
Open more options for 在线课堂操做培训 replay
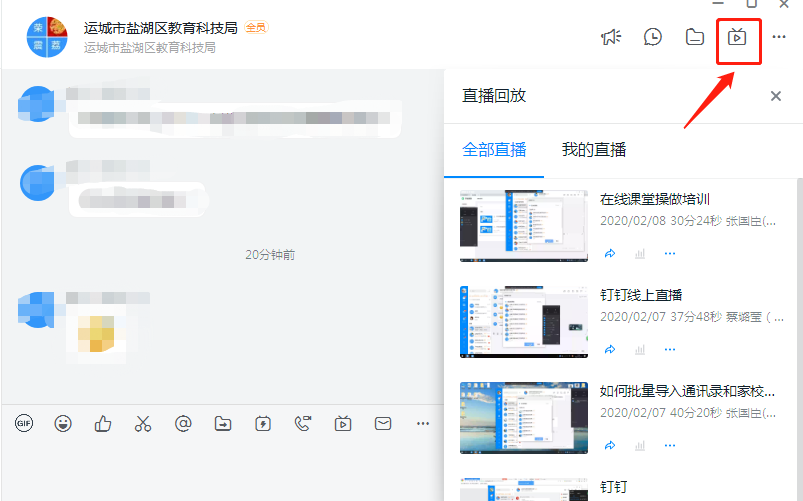point(670,254)
